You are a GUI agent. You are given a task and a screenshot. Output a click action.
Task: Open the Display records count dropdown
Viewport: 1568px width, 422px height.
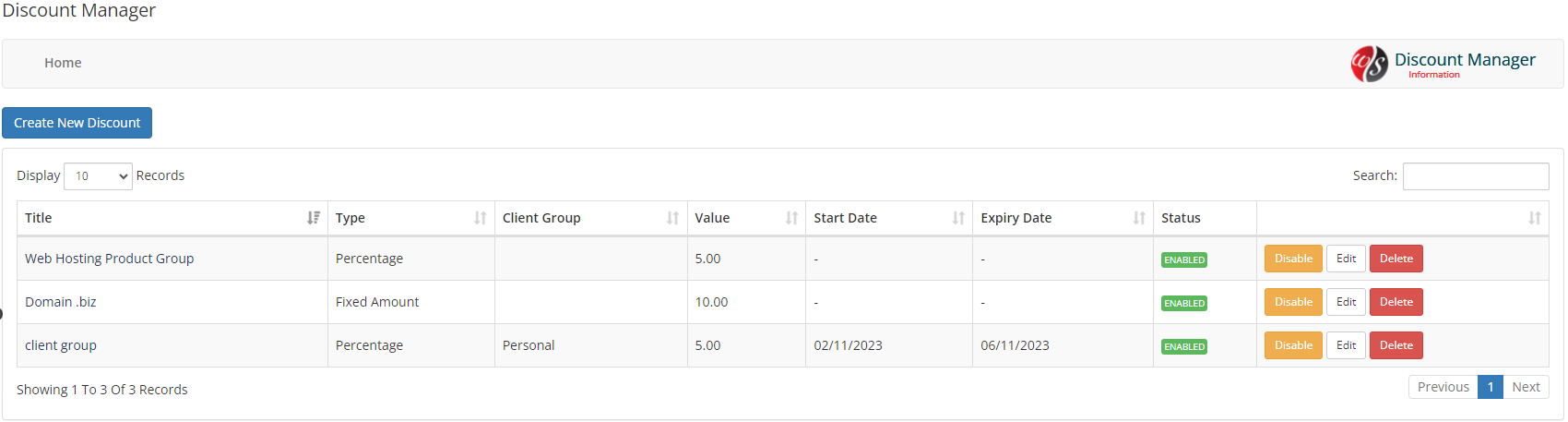[x=98, y=176]
